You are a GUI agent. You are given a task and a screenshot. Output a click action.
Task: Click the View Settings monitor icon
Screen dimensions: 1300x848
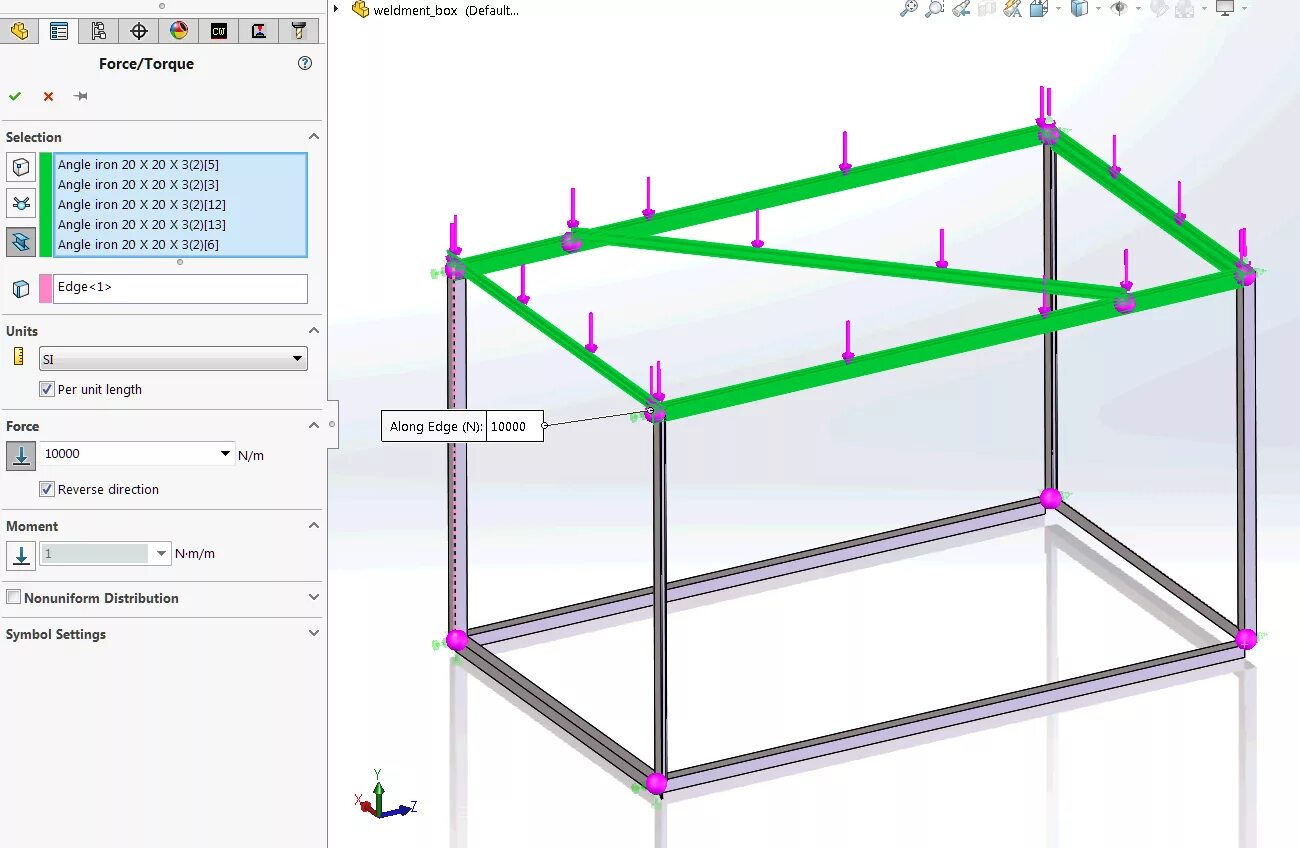(1226, 9)
